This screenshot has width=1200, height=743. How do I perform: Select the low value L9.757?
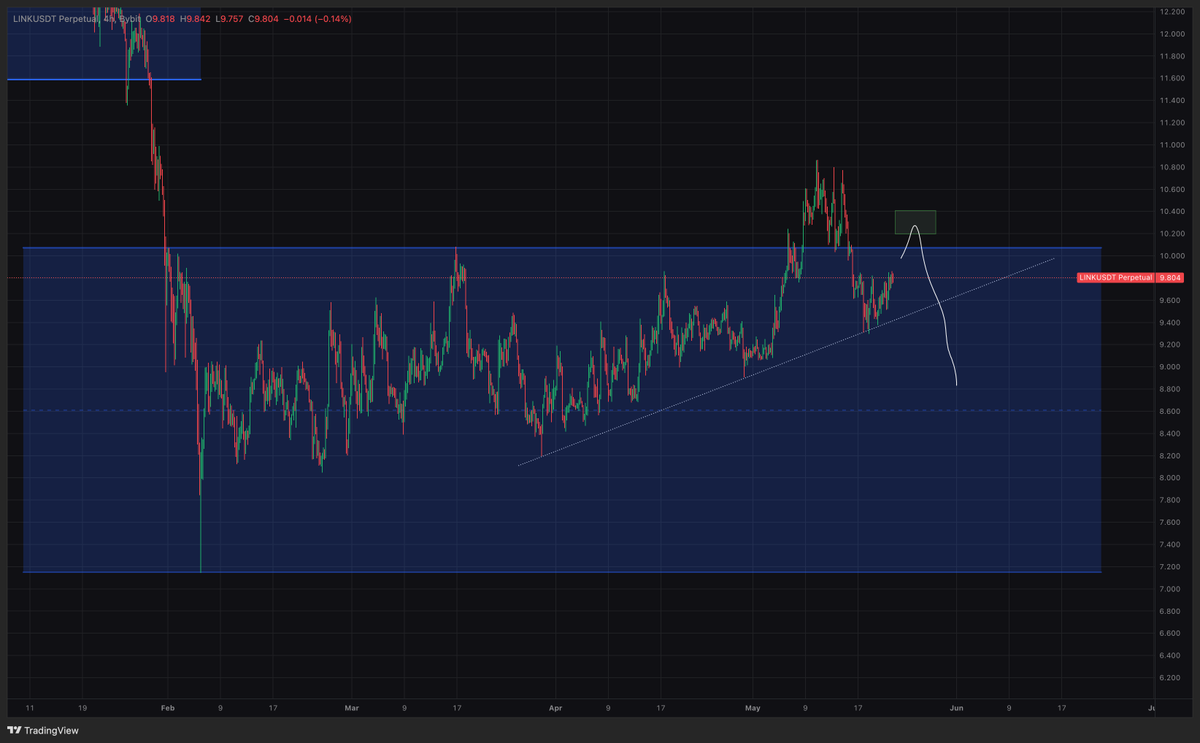click(229, 17)
